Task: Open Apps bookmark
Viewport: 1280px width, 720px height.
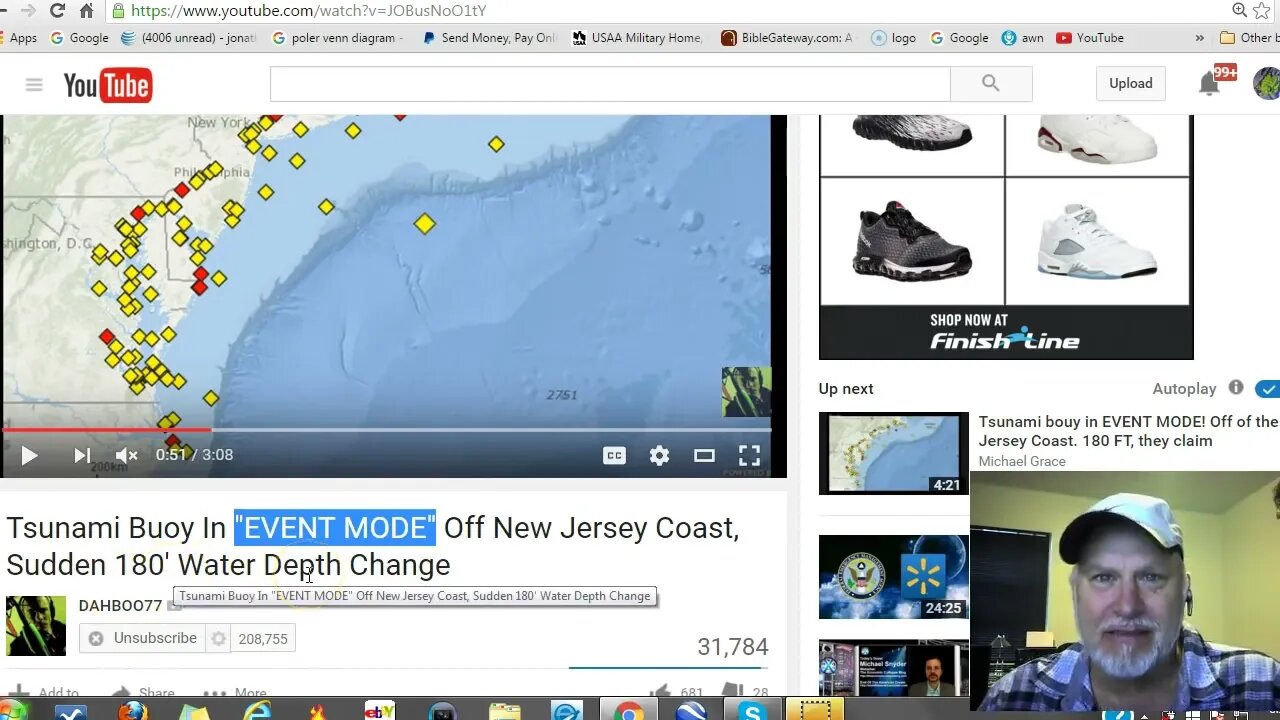Action: [x=19, y=38]
